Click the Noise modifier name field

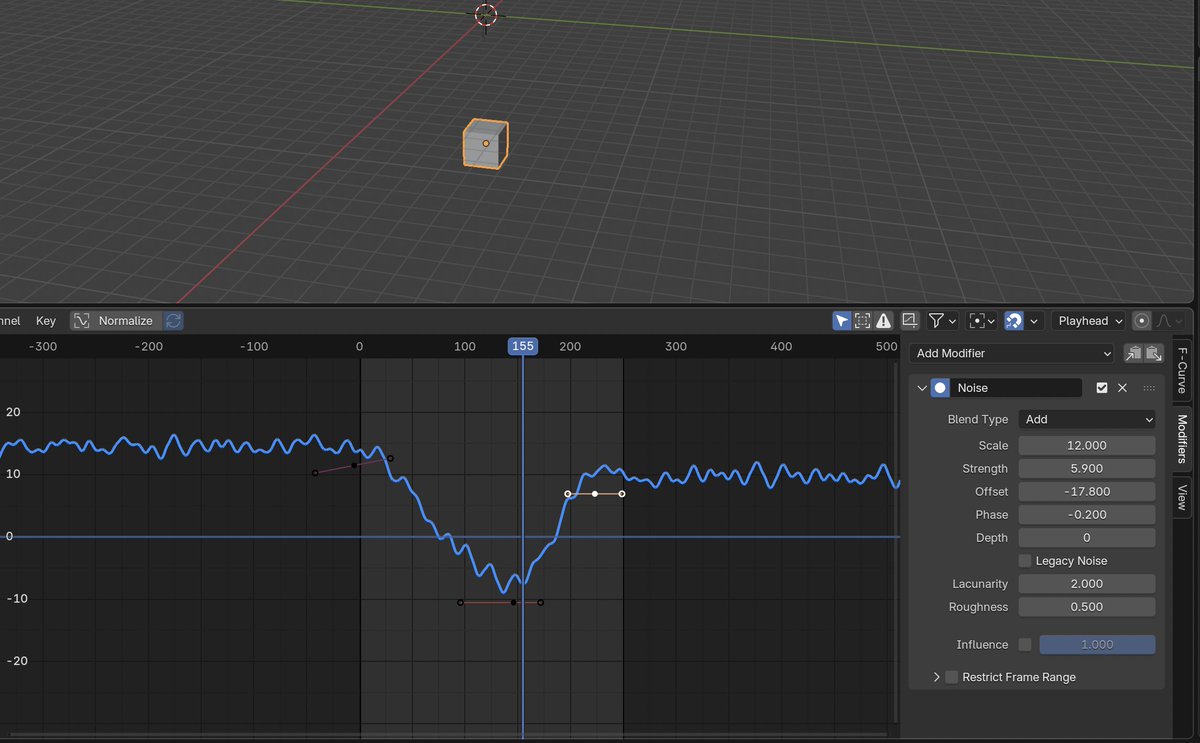click(x=1017, y=388)
